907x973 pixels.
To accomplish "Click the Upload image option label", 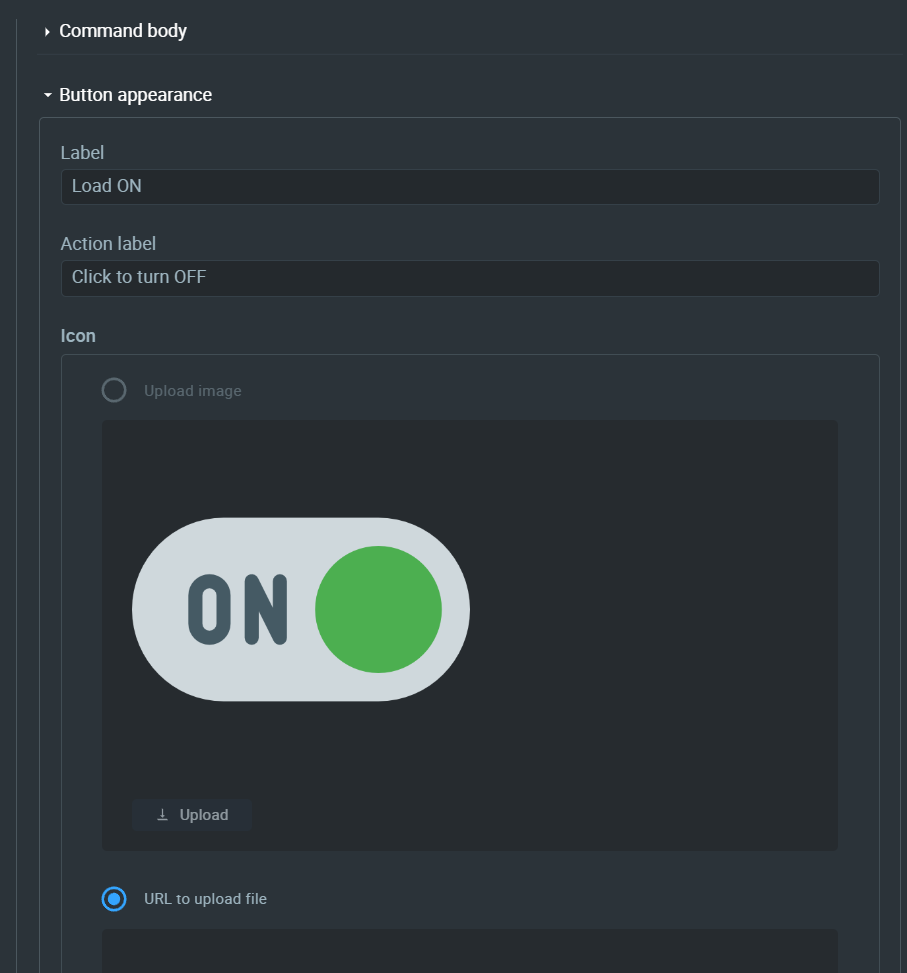I will click(193, 391).
